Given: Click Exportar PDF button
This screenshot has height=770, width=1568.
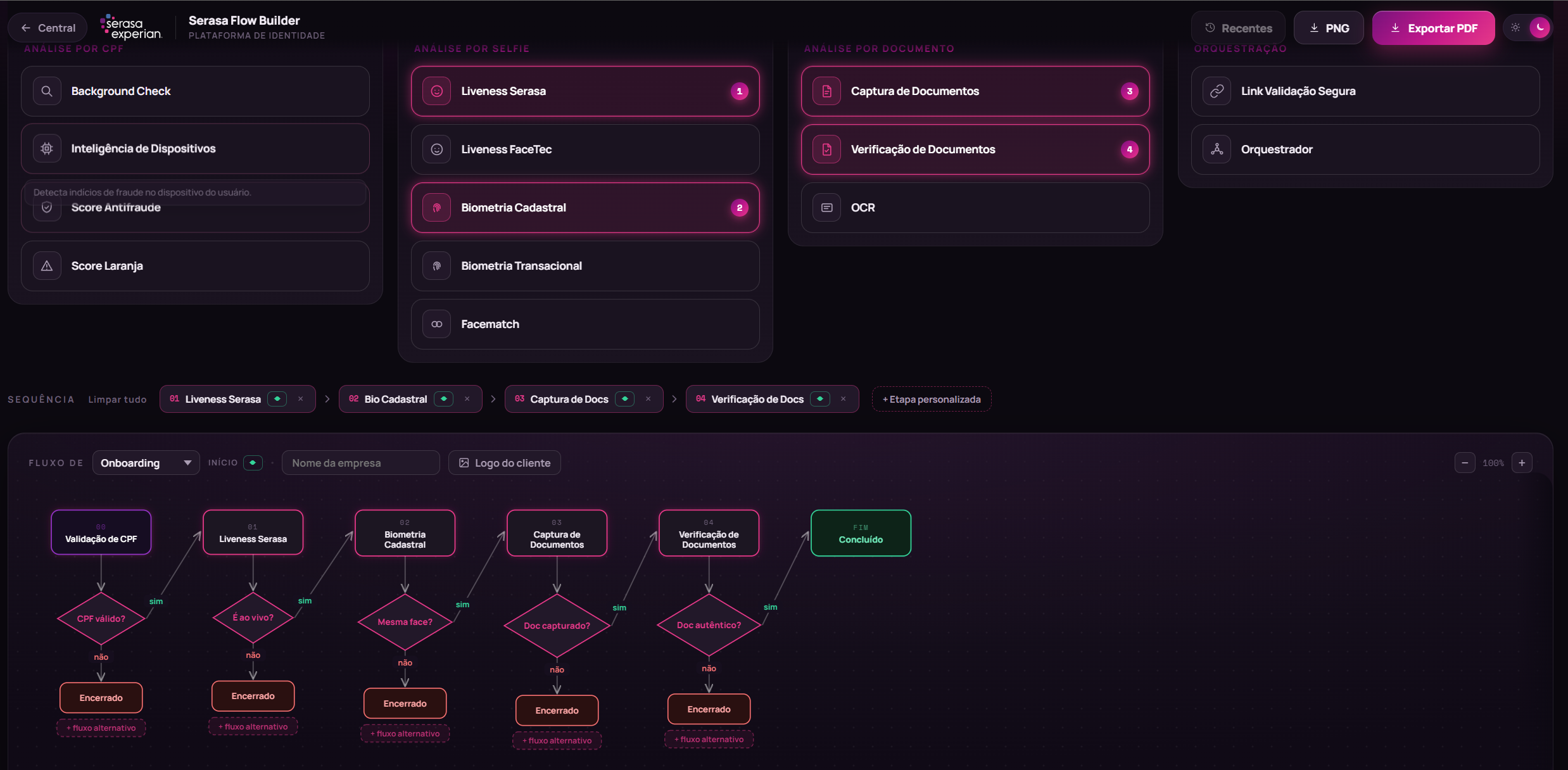Looking at the screenshot, I should pyautogui.click(x=1434, y=28).
